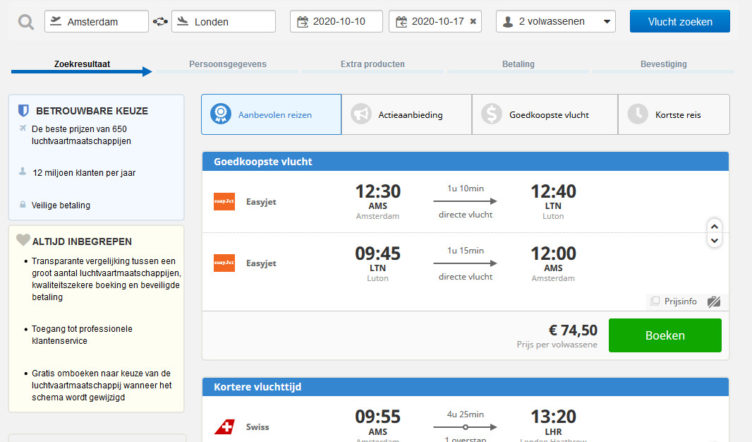Screen dimensions: 752x442
Task: Click the scroll down chevron arrow
Action: coord(714,241)
